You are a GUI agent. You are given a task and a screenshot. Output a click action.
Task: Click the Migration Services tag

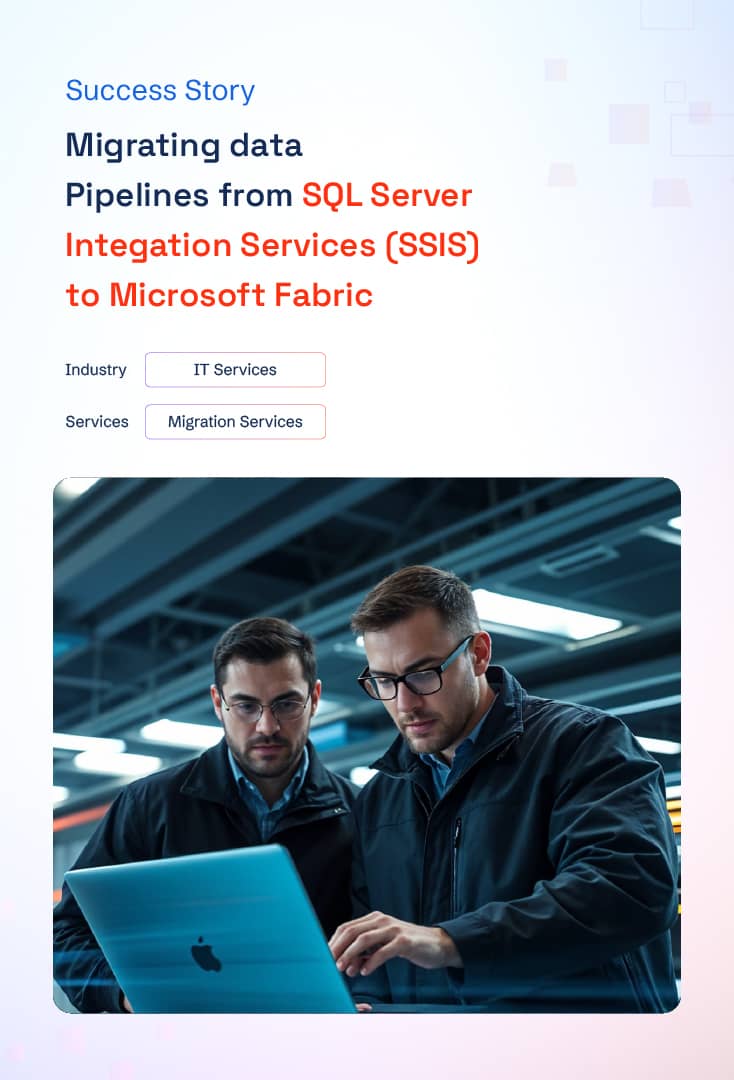235,422
